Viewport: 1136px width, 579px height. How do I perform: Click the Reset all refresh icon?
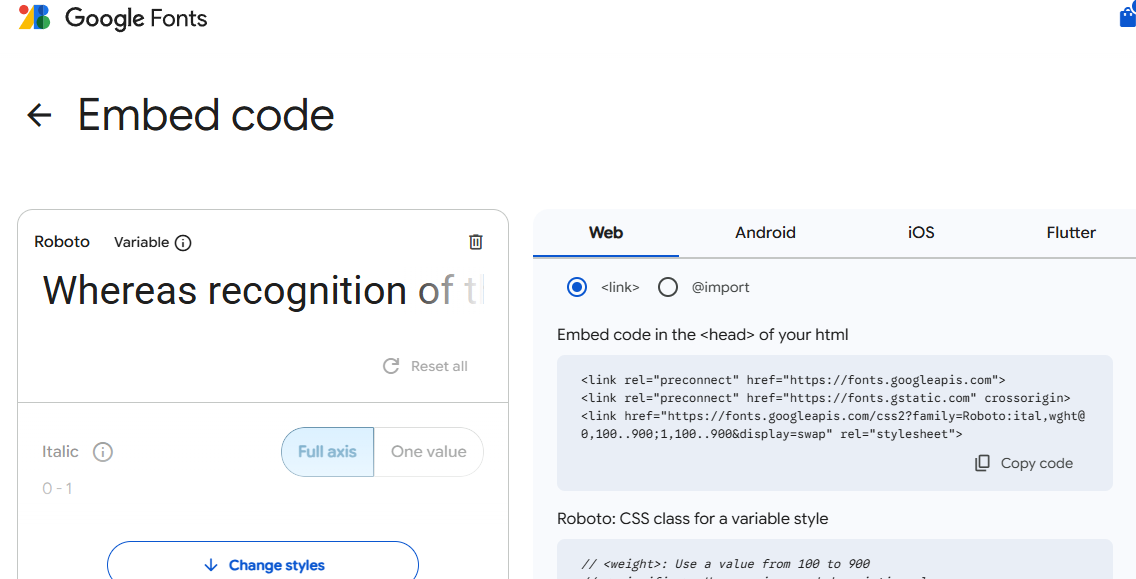[392, 366]
